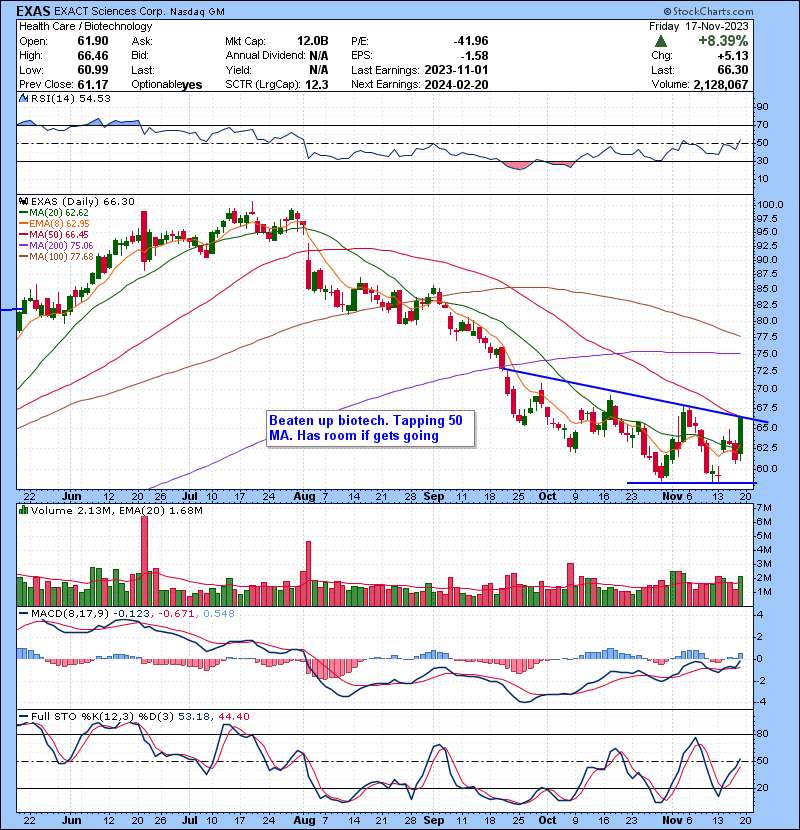The image size is (800, 830).
Task: Click the Last Earnings 2023-11-01 date
Action: [x=456, y=70]
